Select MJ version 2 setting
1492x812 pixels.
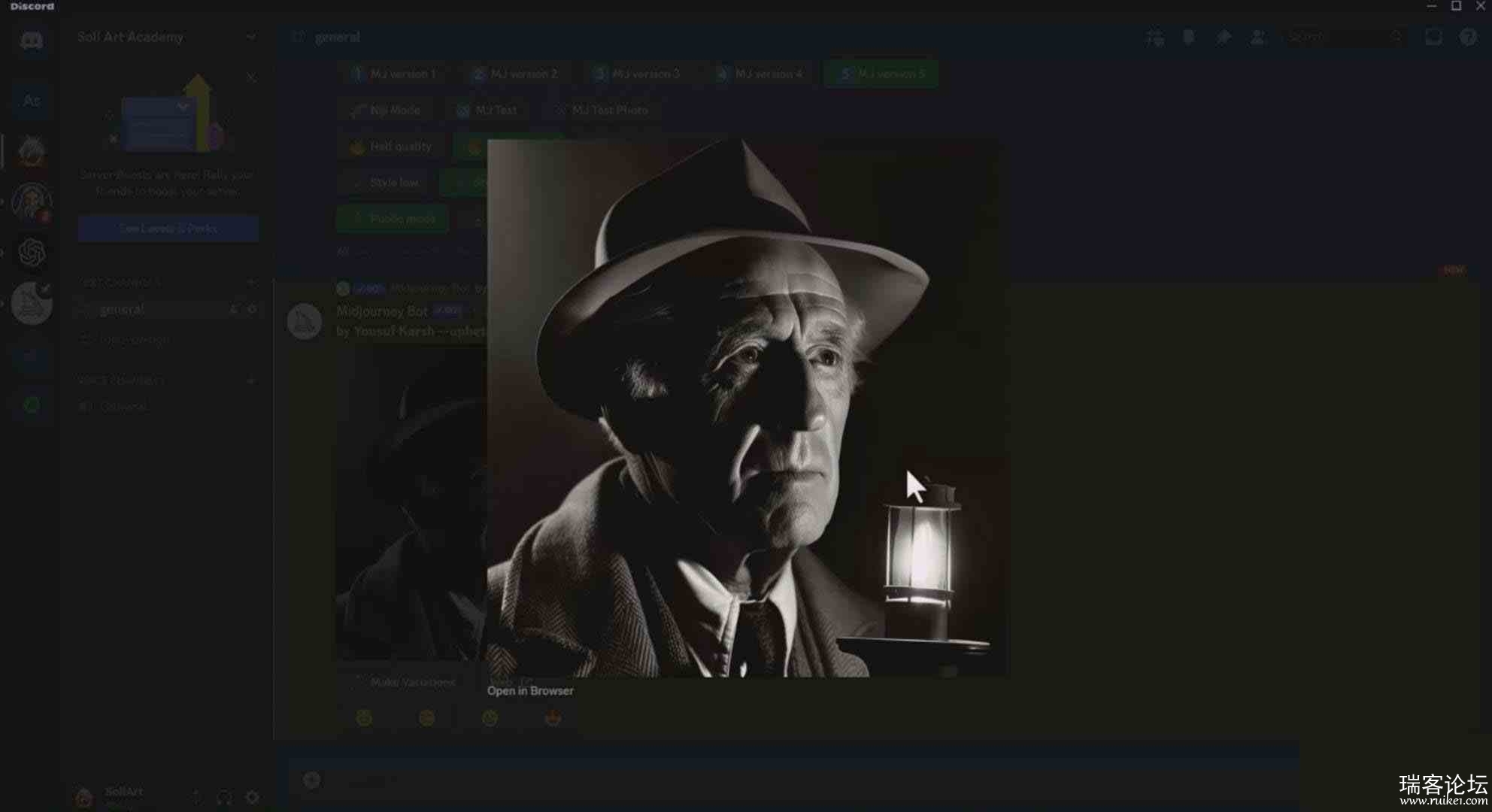point(514,74)
